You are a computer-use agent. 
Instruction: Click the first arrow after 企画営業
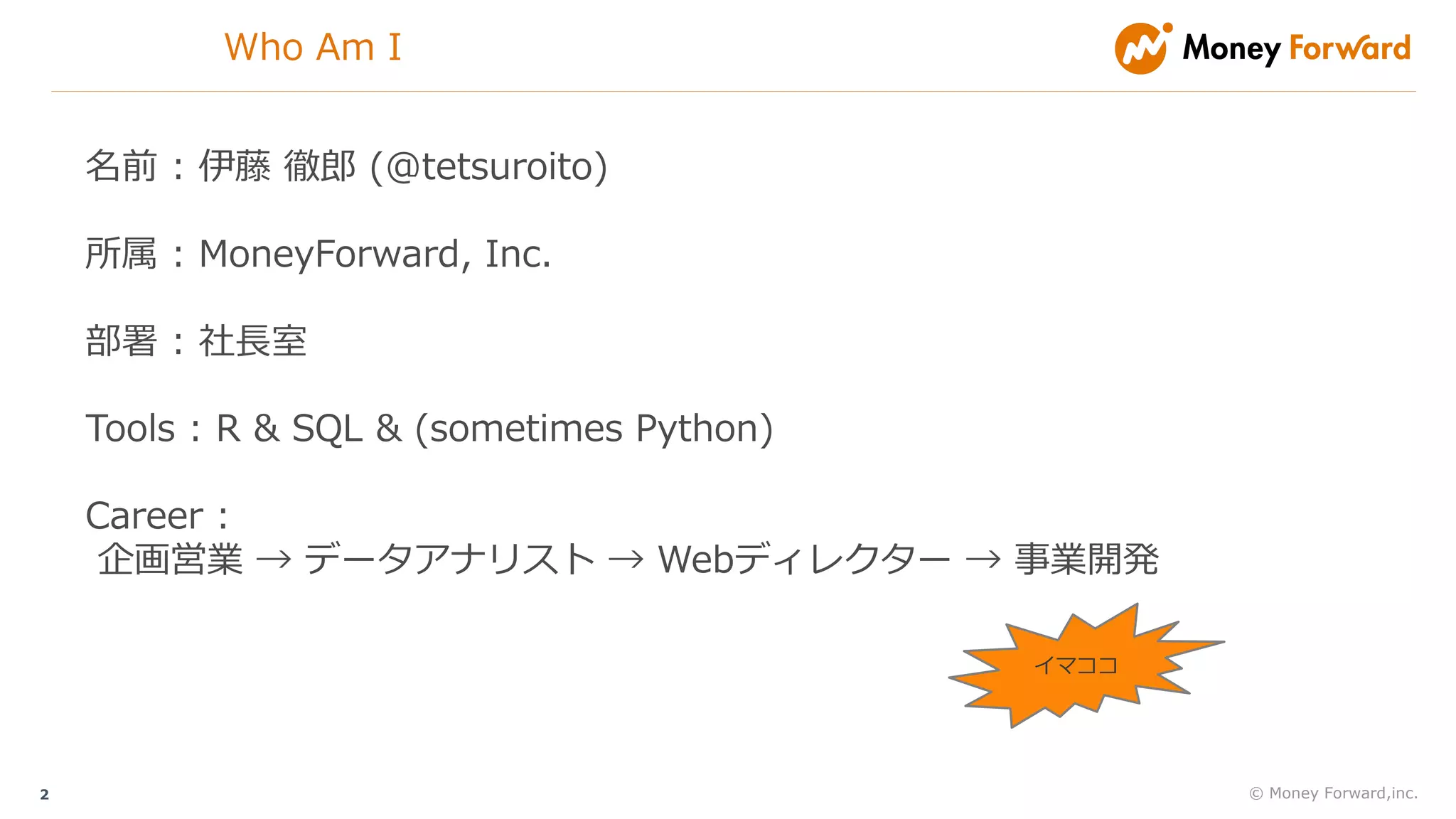click(274, 560)
